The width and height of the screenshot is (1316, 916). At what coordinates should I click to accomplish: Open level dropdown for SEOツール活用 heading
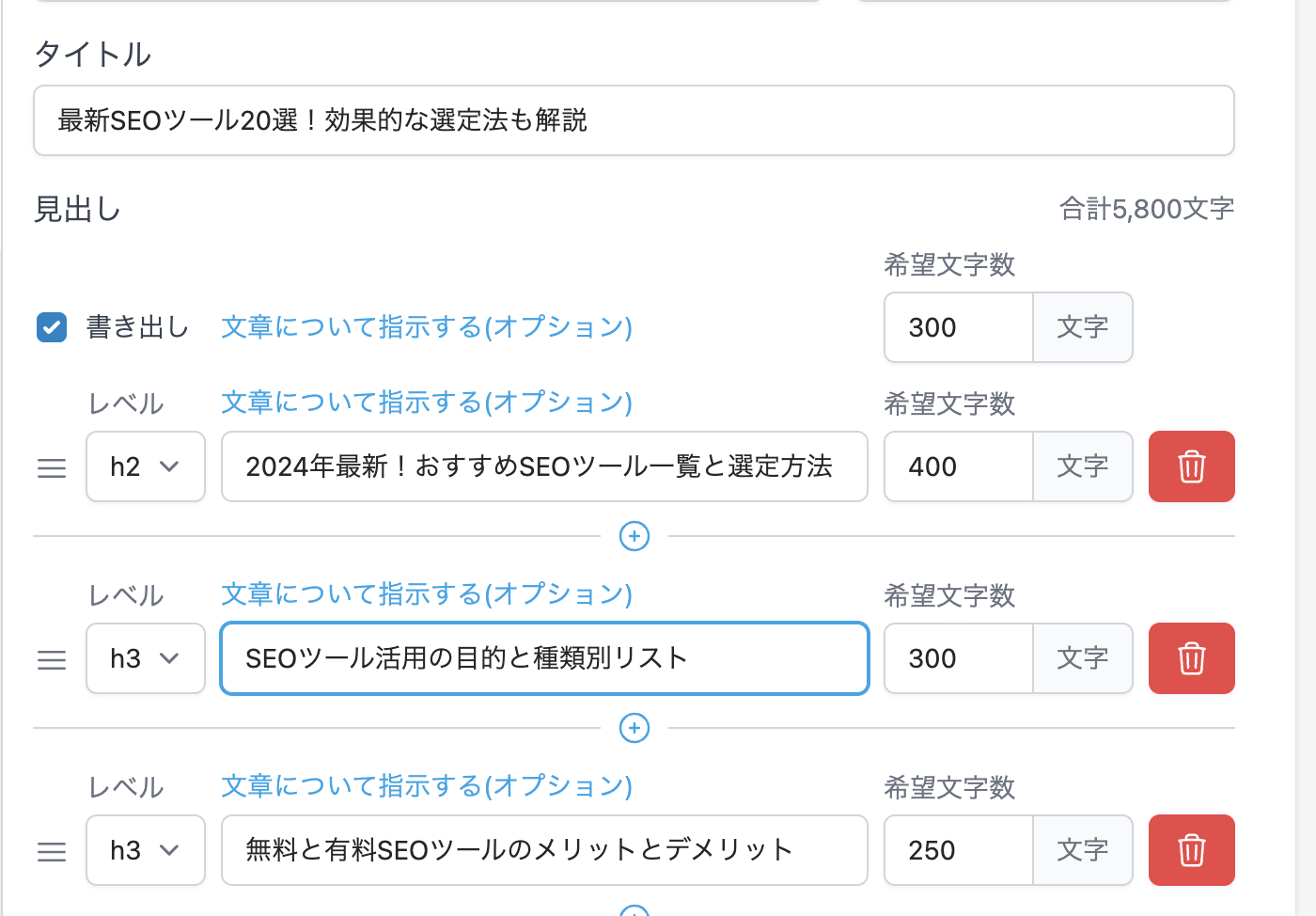145,658
